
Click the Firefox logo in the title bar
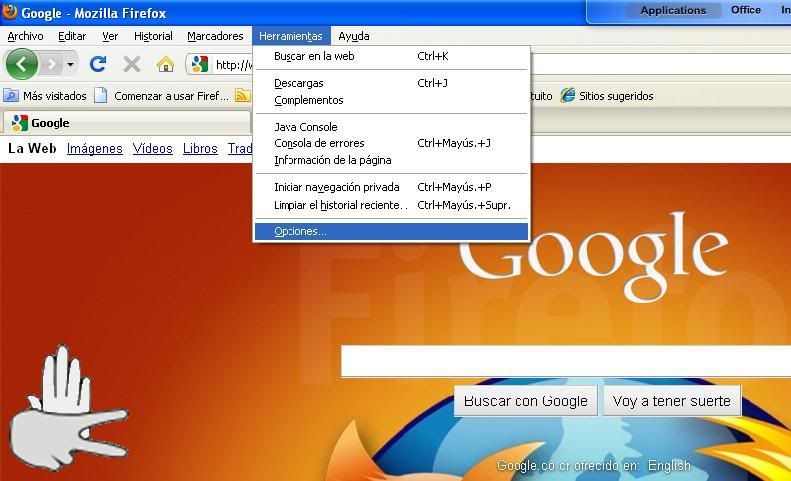[x=10, y=12]
